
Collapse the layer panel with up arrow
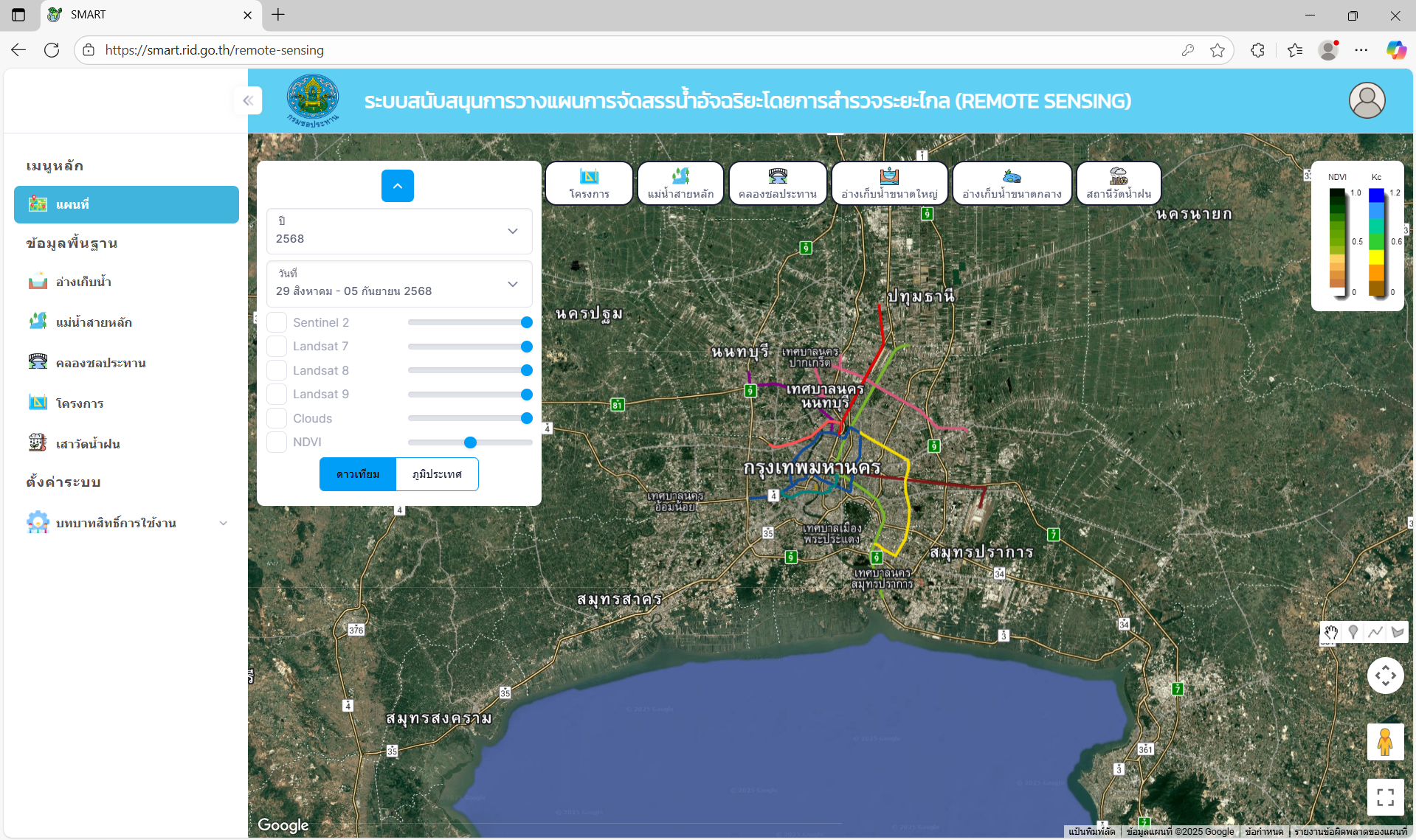pyautogui.click(x=397, y=186)
